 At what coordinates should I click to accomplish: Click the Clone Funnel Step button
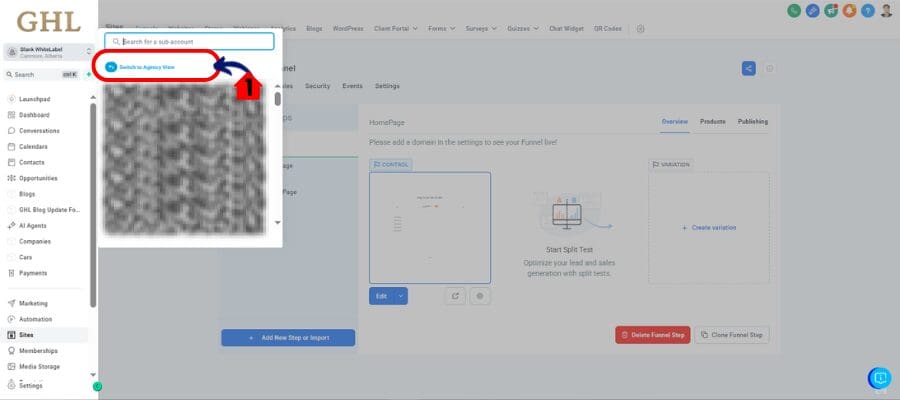pos(733,336)
